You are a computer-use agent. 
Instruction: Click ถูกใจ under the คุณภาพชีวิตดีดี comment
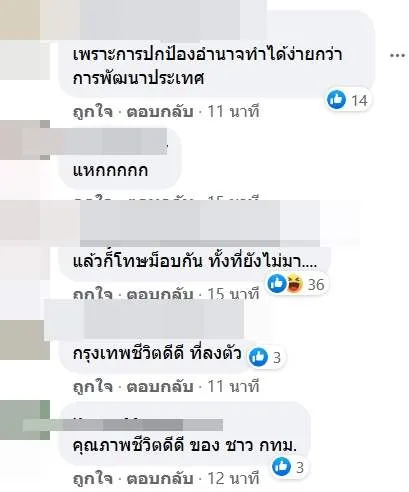(x=93, y=479)
